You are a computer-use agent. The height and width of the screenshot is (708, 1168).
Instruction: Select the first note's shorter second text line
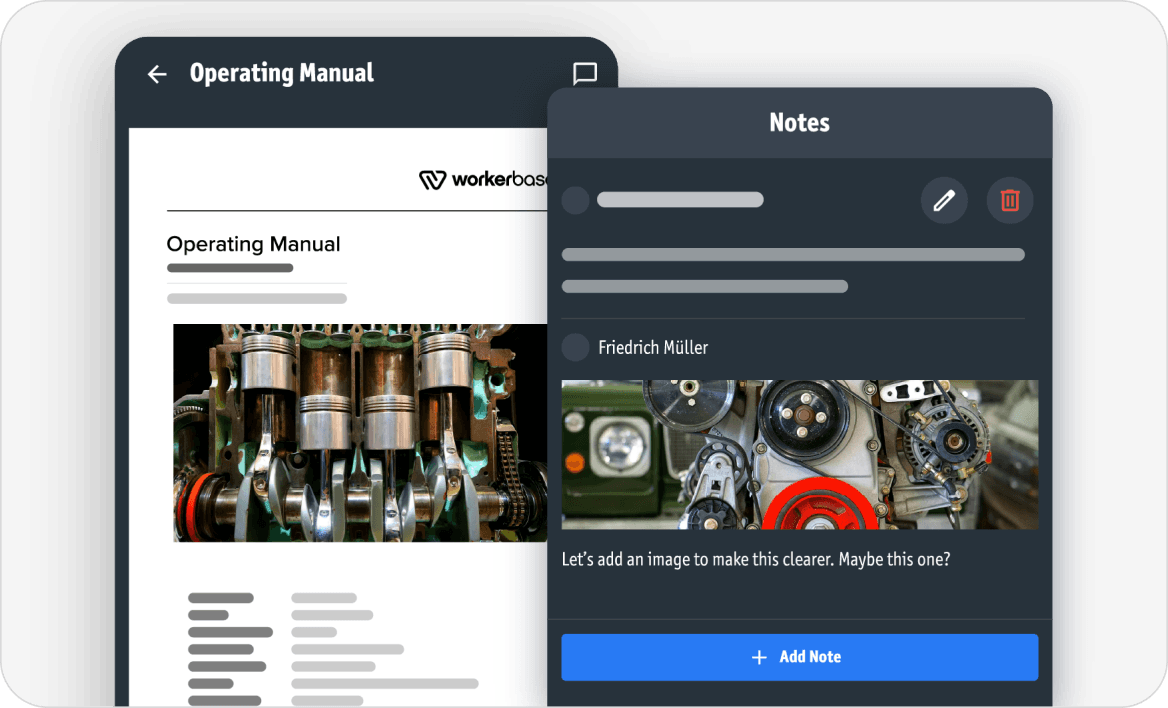point(704,287)
